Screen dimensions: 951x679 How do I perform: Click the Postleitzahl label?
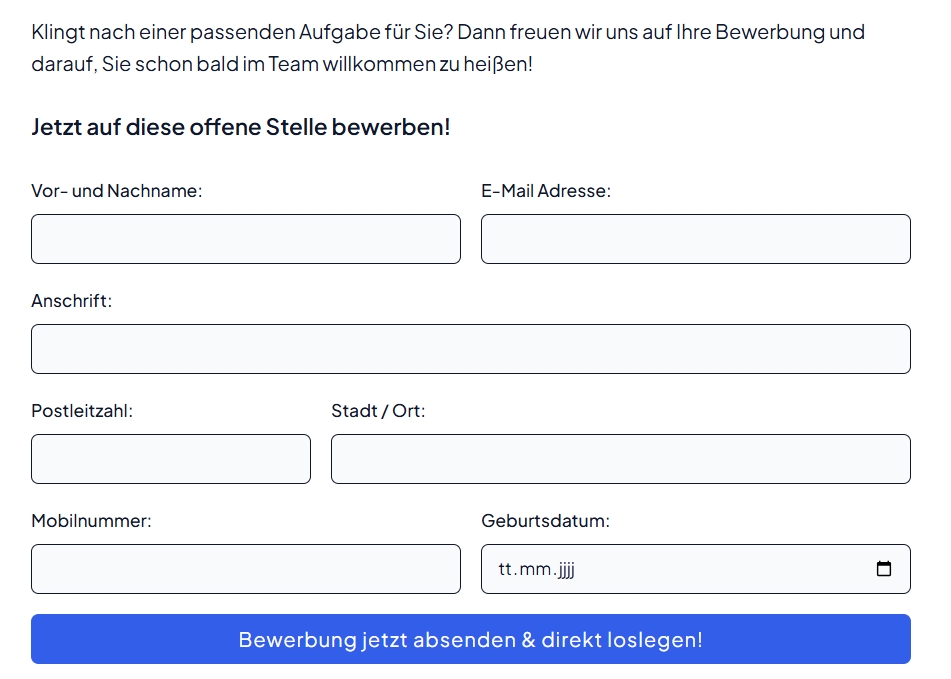(x=82, y=410)
